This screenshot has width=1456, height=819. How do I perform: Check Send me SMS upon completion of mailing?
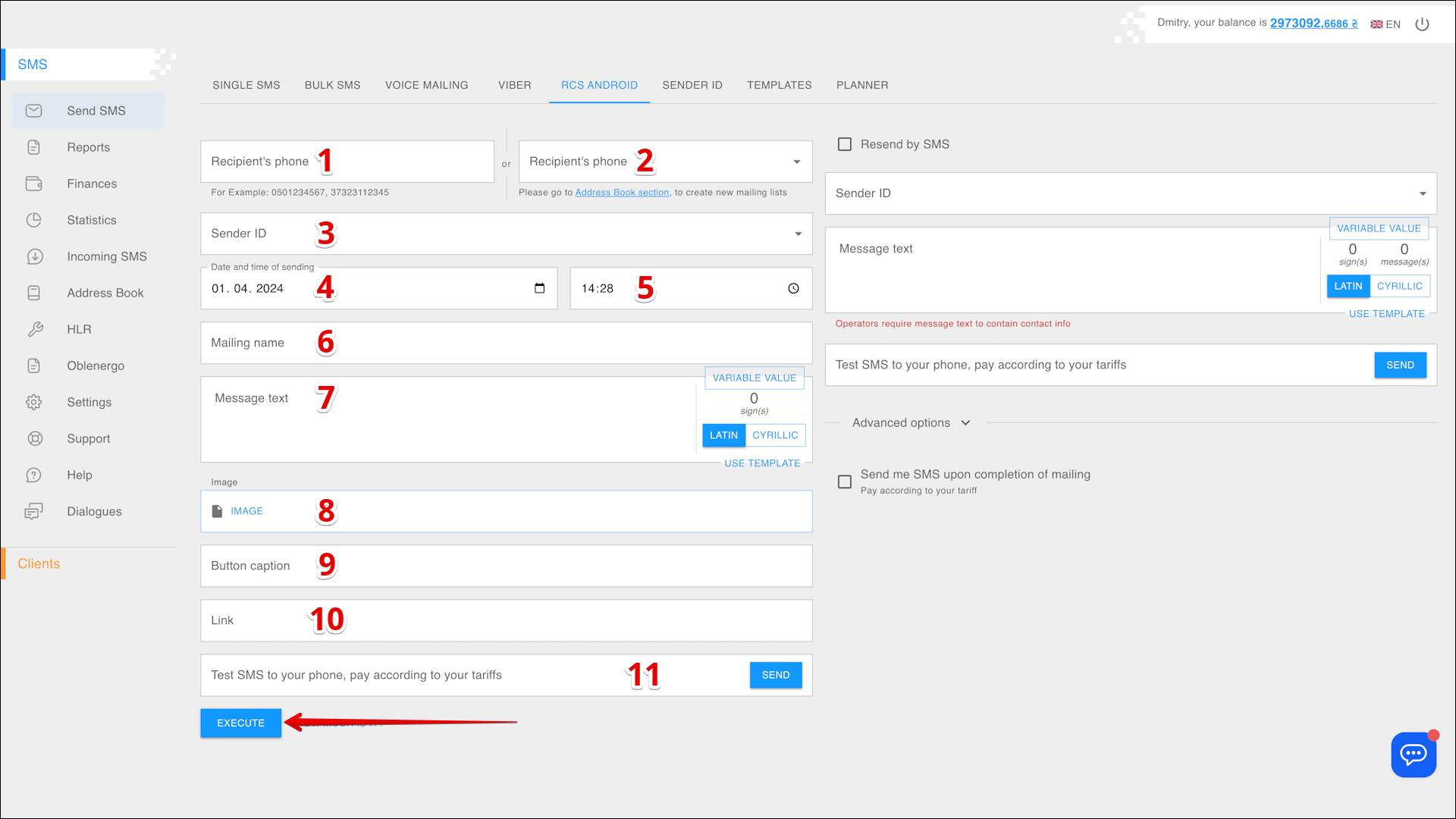coord(844,482)
